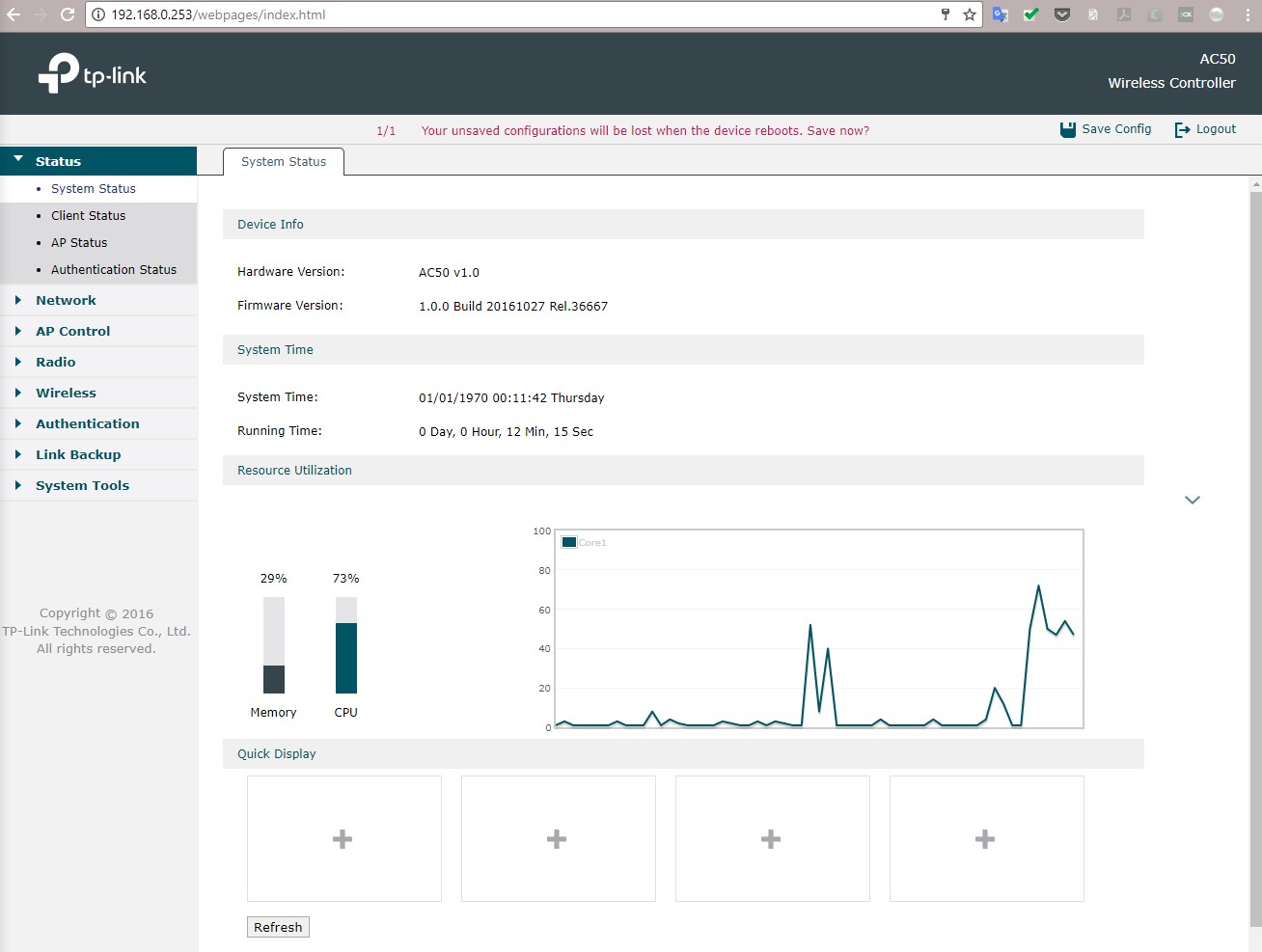This screenshot has width=1262, height=952.
Task: Click the Refresh button
Action: (278, 927)
